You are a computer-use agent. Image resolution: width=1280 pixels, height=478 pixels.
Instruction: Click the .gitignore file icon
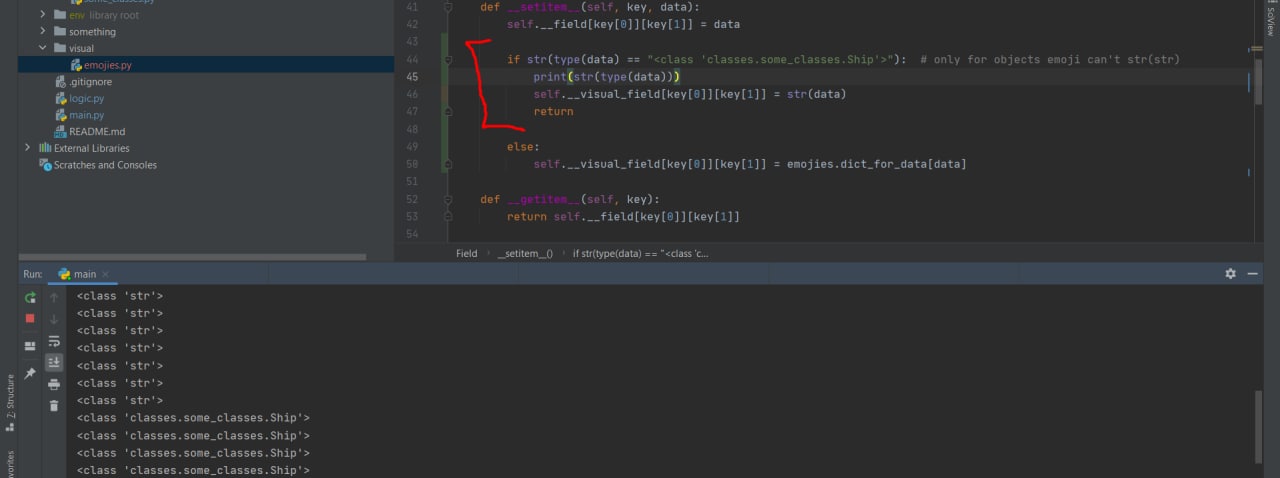[59, 82]
